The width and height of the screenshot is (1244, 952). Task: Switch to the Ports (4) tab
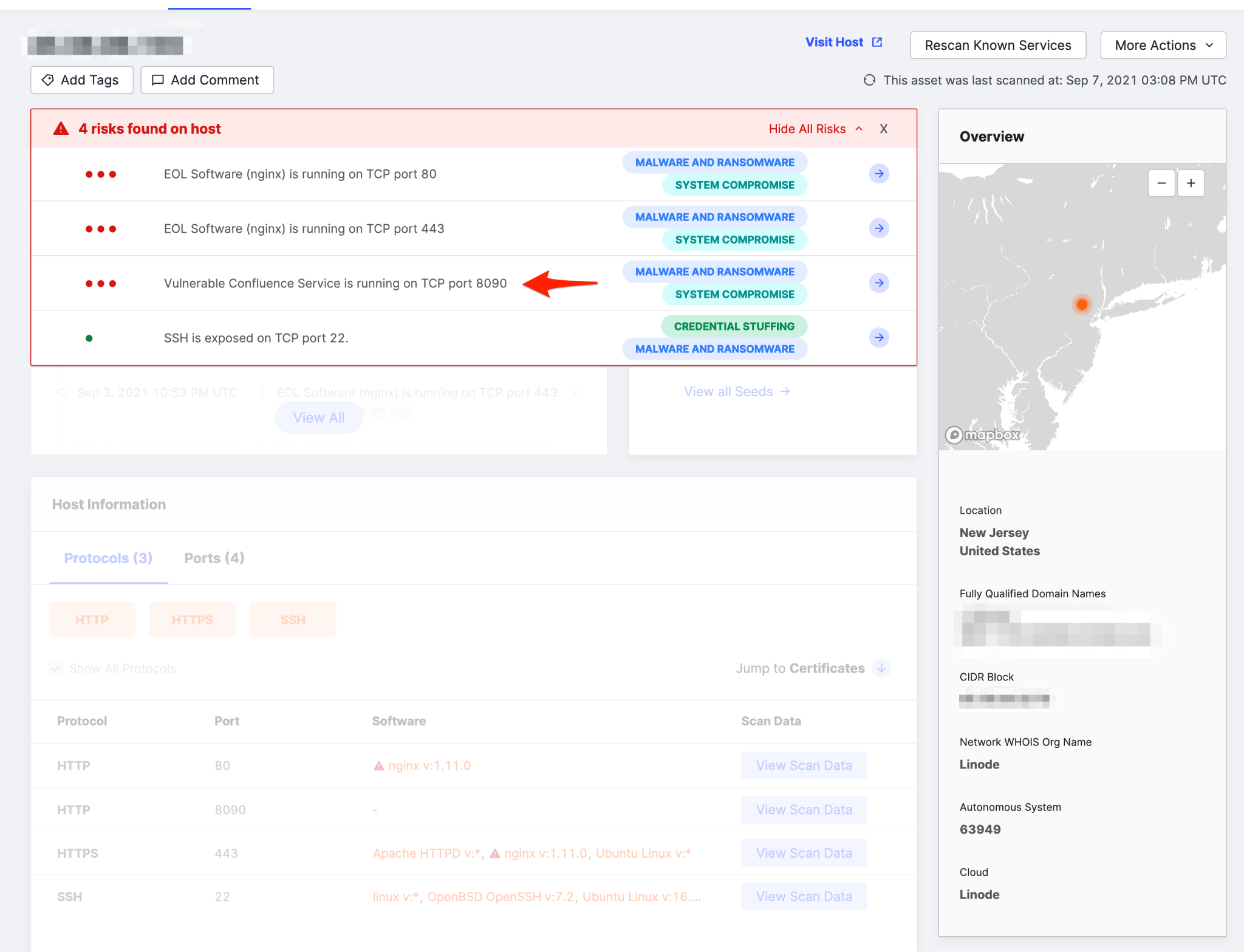click(214, 558)
